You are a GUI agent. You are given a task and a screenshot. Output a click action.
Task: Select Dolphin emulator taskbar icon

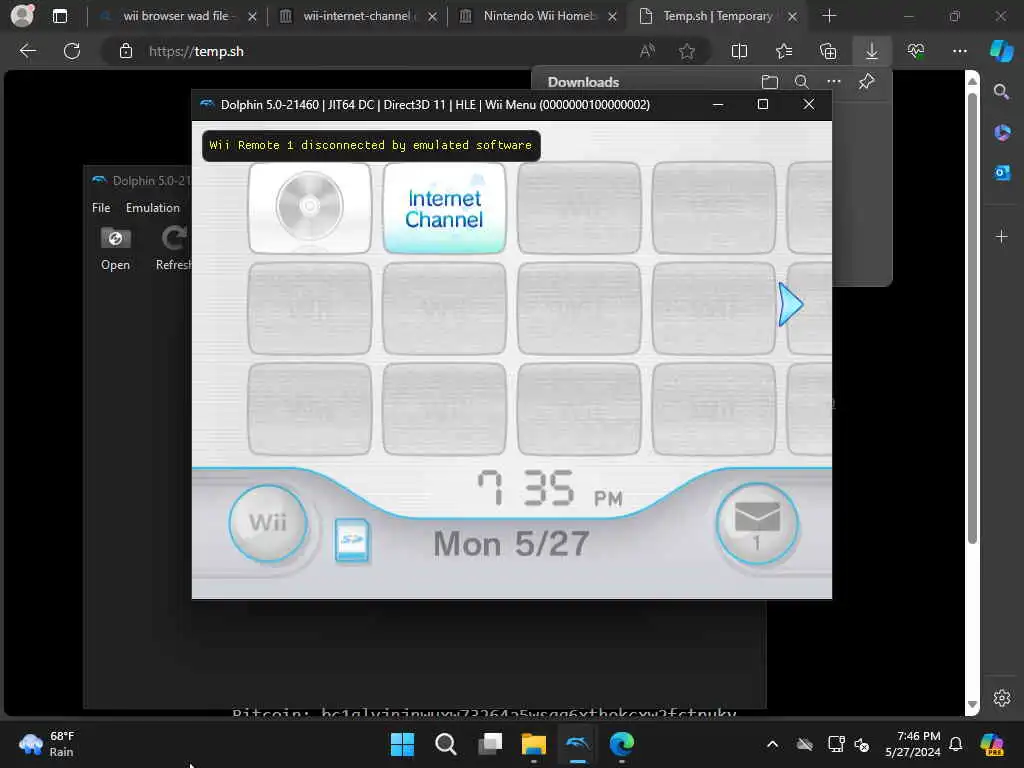pyautogui.click(x=577, y=744)
